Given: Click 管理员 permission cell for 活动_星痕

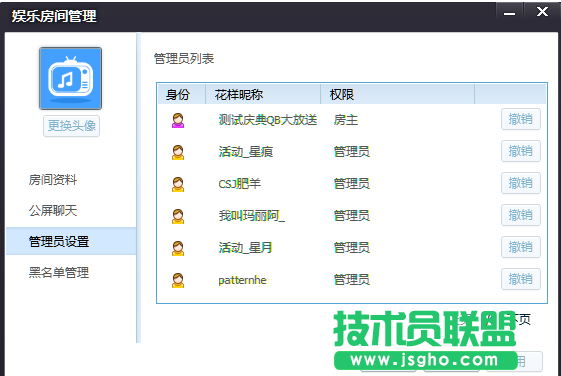Looking at the screenshot, I should click(352, 152).
